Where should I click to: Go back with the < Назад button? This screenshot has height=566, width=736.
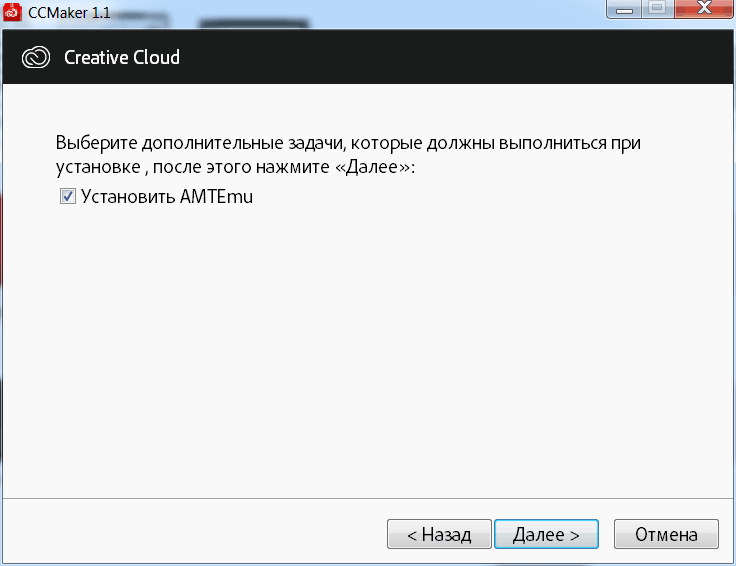click(439, 534)
